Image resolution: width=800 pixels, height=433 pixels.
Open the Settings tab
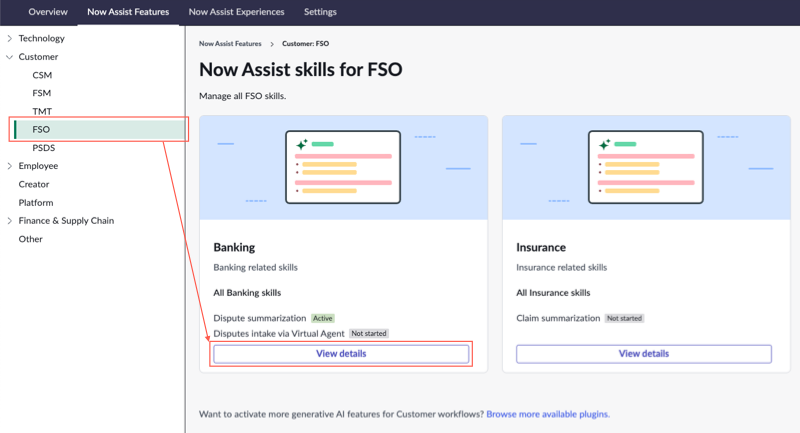320,12
